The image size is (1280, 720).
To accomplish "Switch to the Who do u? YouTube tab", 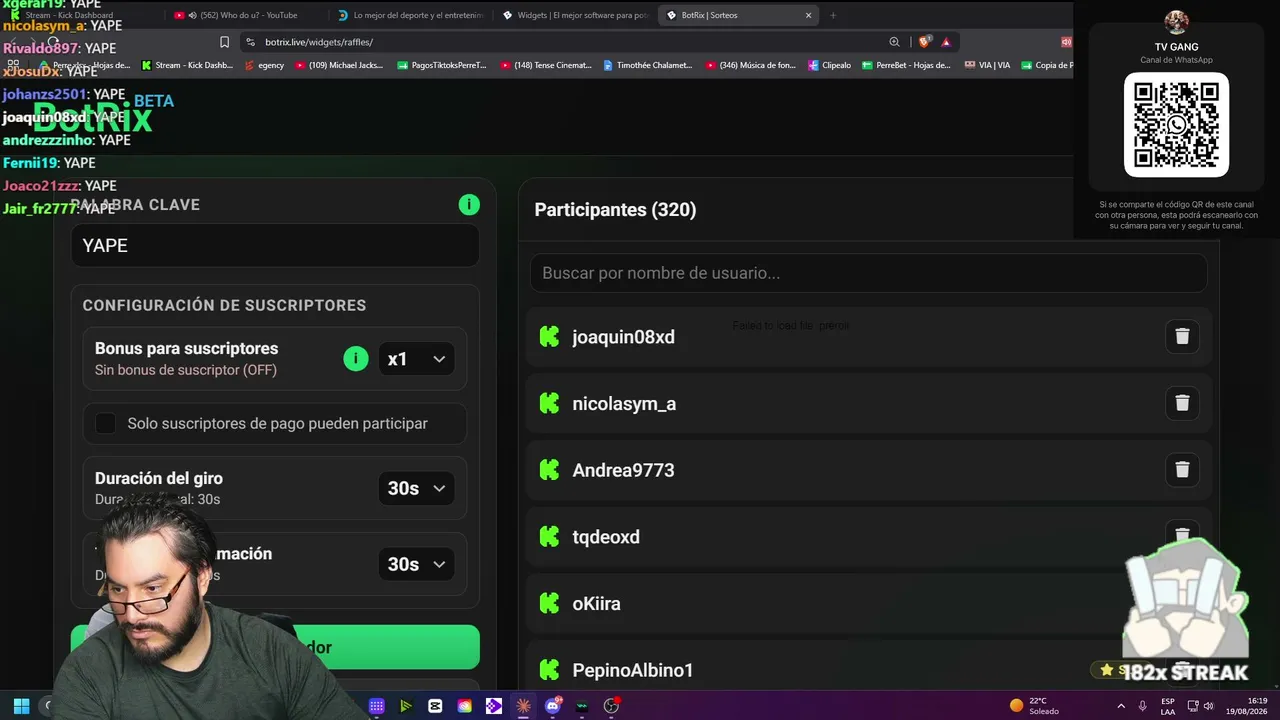I will [x=245, y=15].
